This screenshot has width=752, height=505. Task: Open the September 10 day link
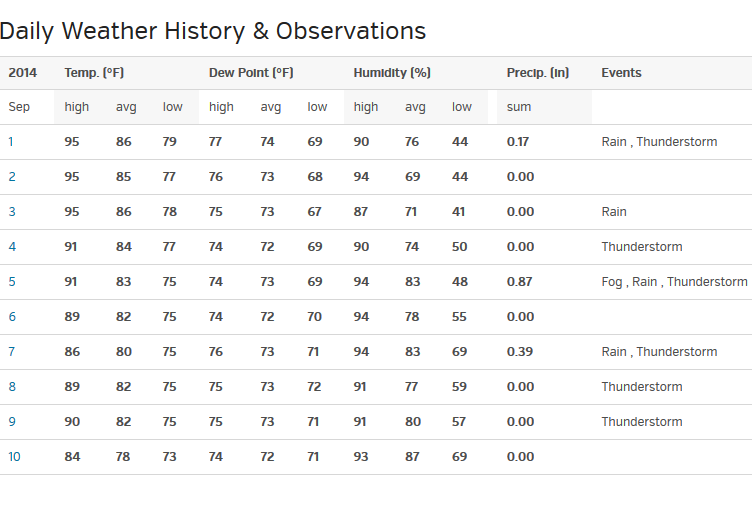tap(14, 457)
